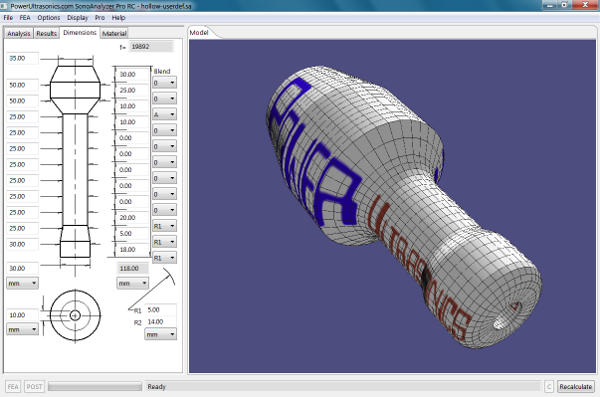600x397 pixels.
Task: Click the small C button beside Recalculate
Action: click(x=549, y=387)
